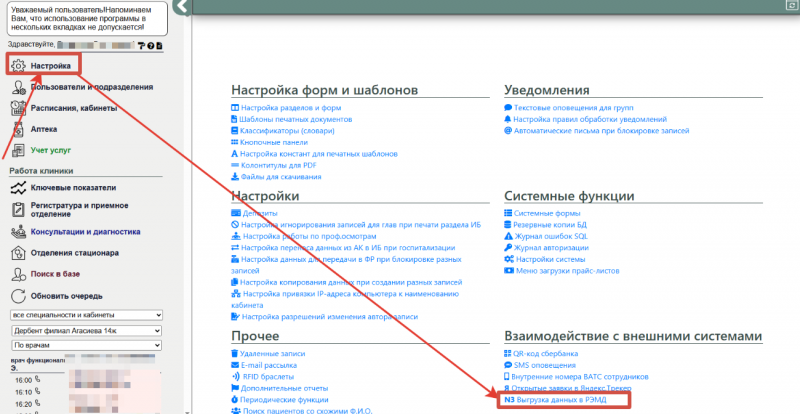Image resolution: width=800 pixels, height=414 pixels.
Task: Click the Пользователи и подразделения person icon
Action: (18, 87)
